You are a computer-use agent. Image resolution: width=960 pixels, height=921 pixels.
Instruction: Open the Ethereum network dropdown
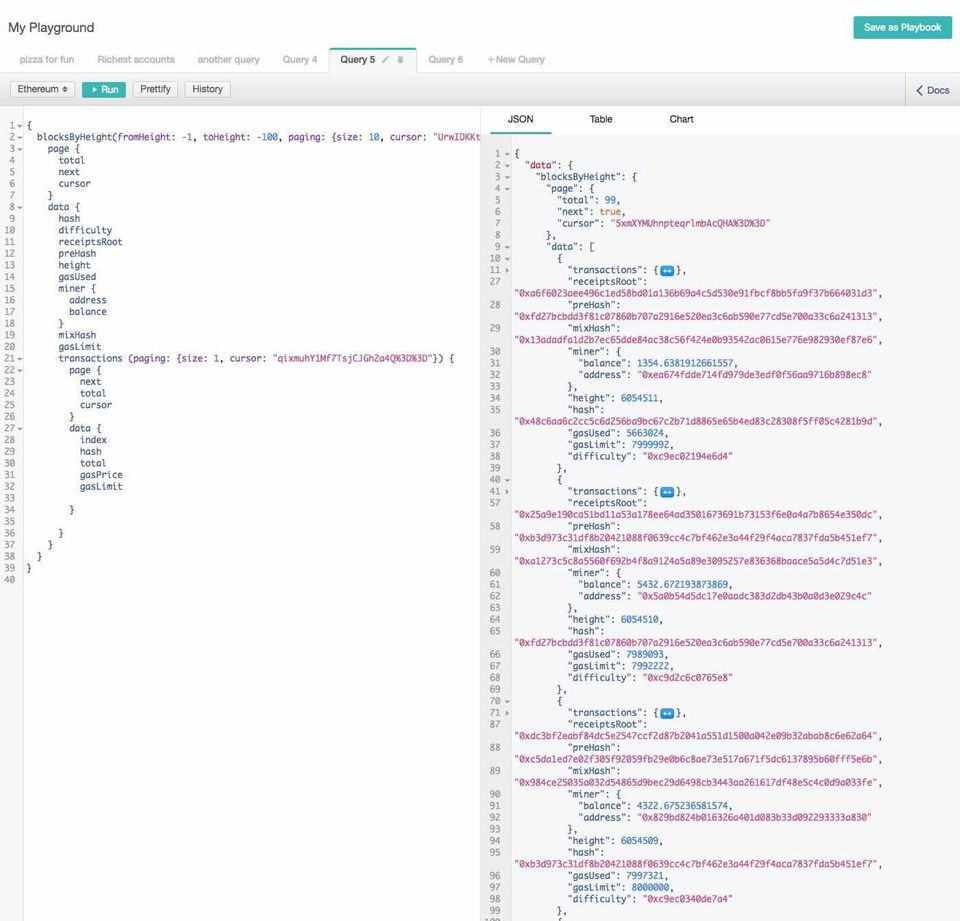click(x=43, y=90)
